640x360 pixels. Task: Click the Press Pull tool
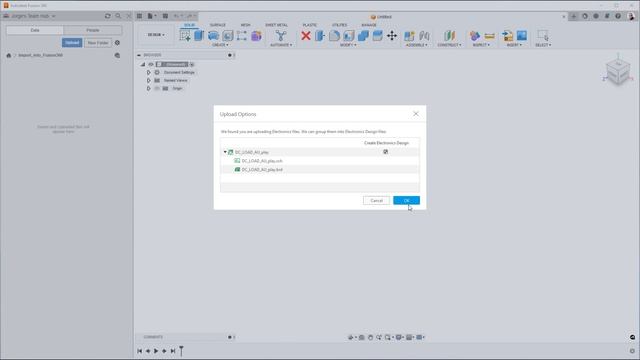pos(320,36)
